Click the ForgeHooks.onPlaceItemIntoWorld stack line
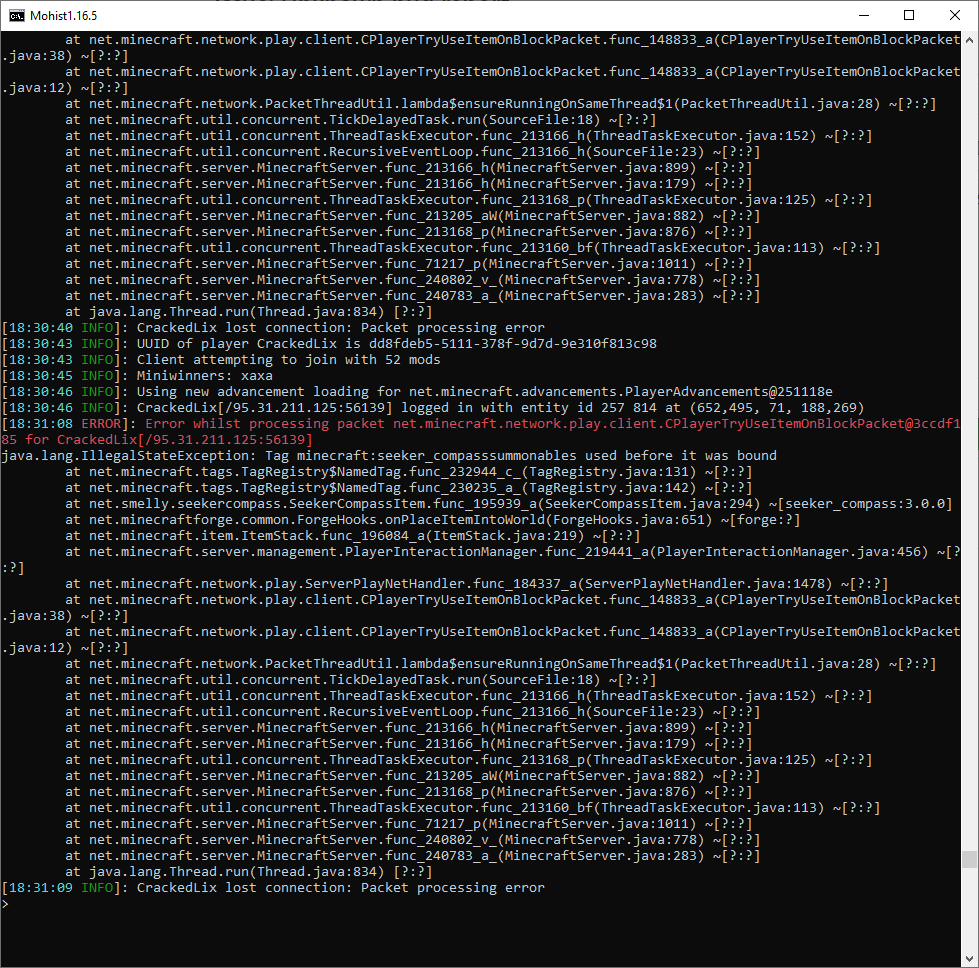 [433, 520]
